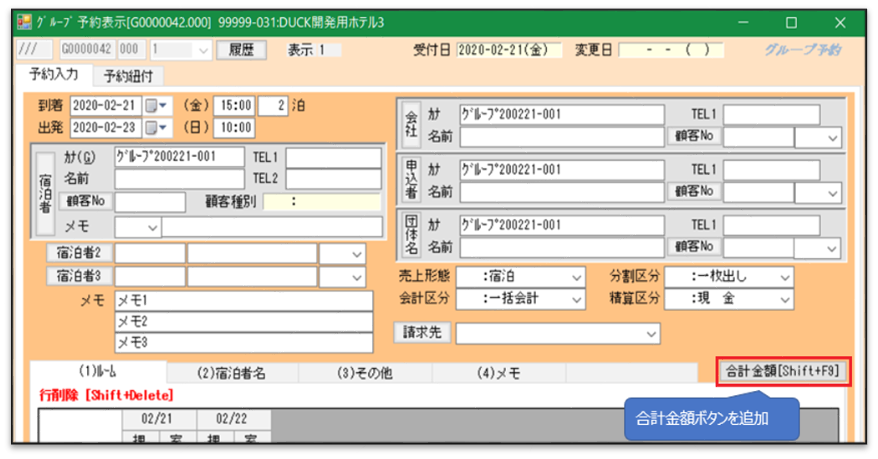Open arrival date calendar picker
The height and width of the screenshot is (459, 878).
157,106
